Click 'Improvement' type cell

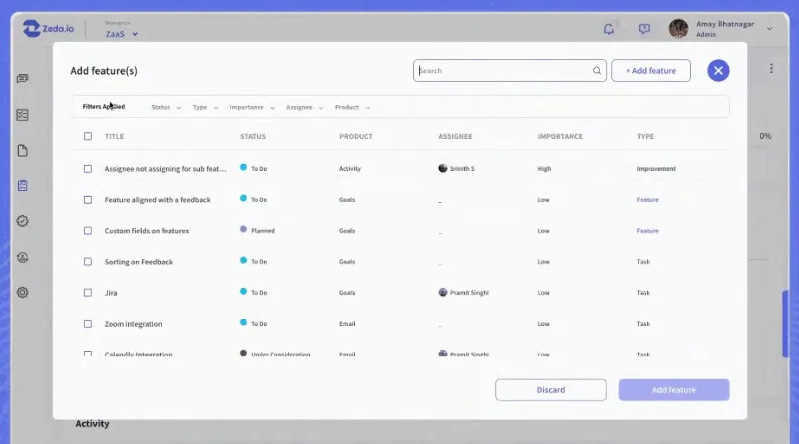click(x=656, y=169)
